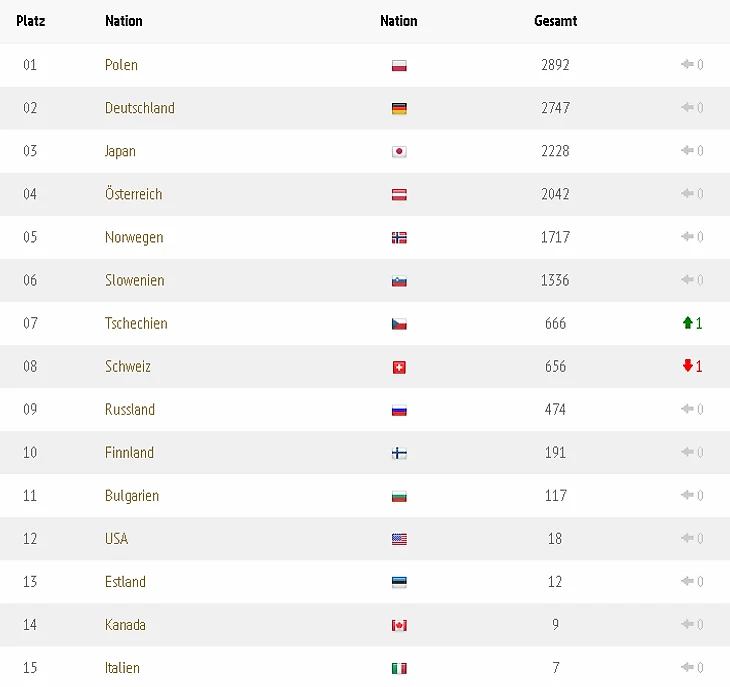Click the Russland flag icon
This screenshot has height=687, width=730.
click(x=399, y=410)
